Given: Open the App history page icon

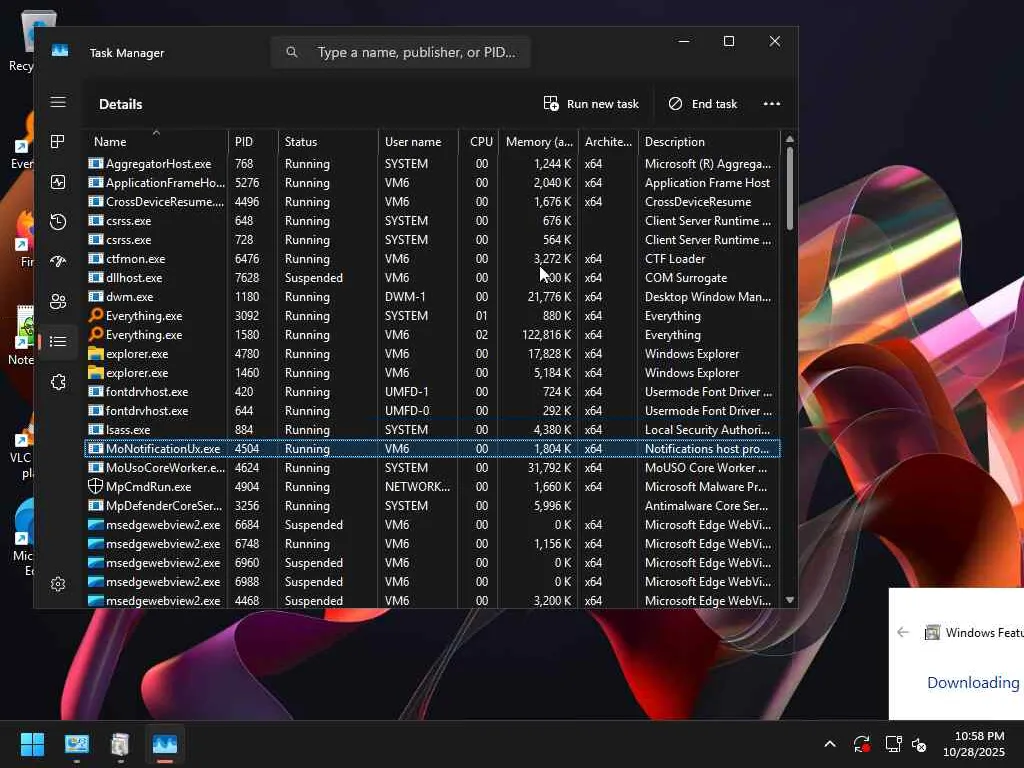Looking at the screenshot, I should click(58, 222).
